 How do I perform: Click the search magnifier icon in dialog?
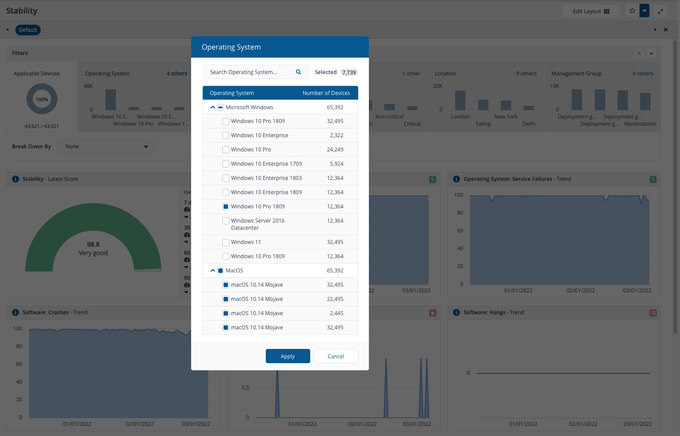298,72
